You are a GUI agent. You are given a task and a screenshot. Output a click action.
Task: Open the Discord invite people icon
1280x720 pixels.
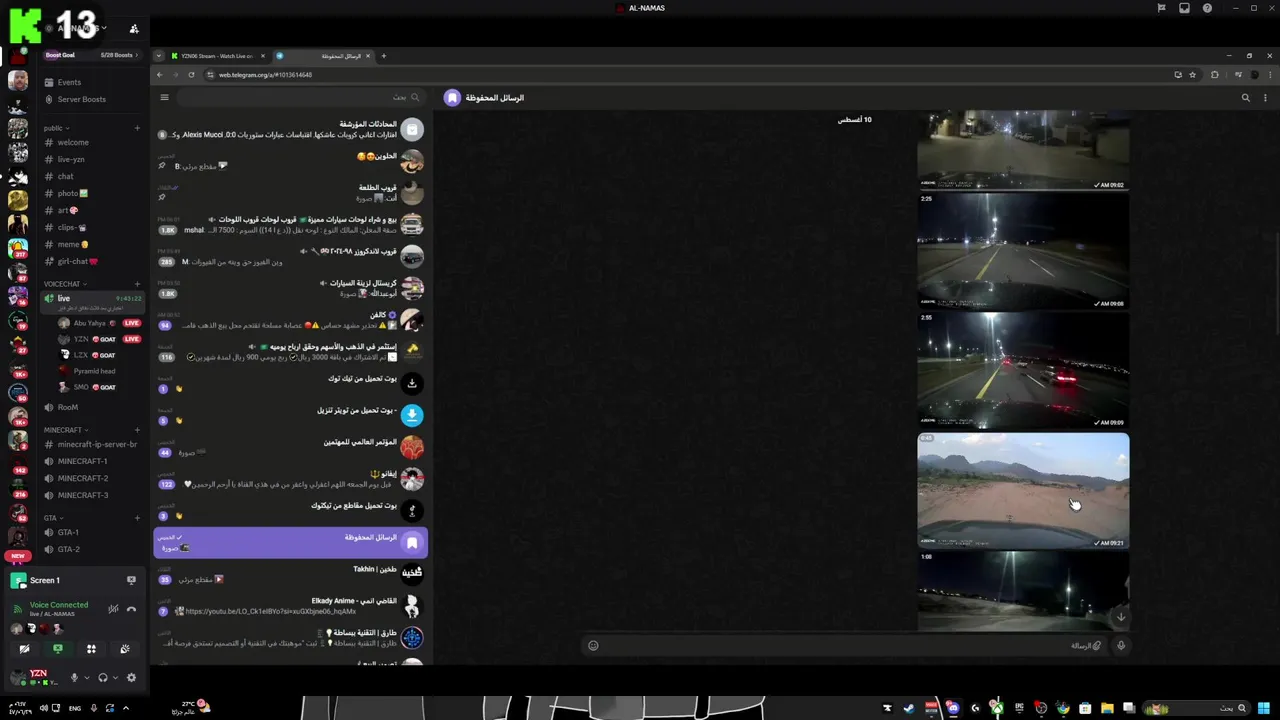134,29
